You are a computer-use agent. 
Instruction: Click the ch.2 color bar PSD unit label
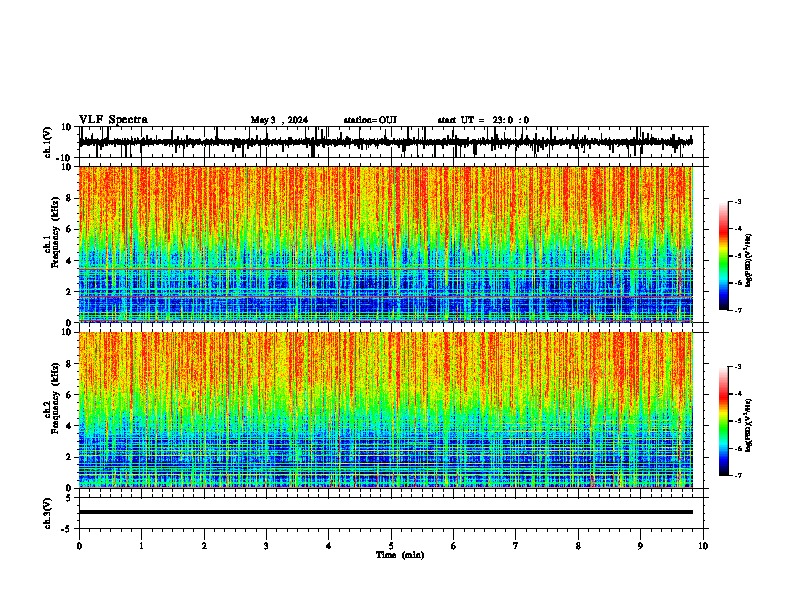748,426
